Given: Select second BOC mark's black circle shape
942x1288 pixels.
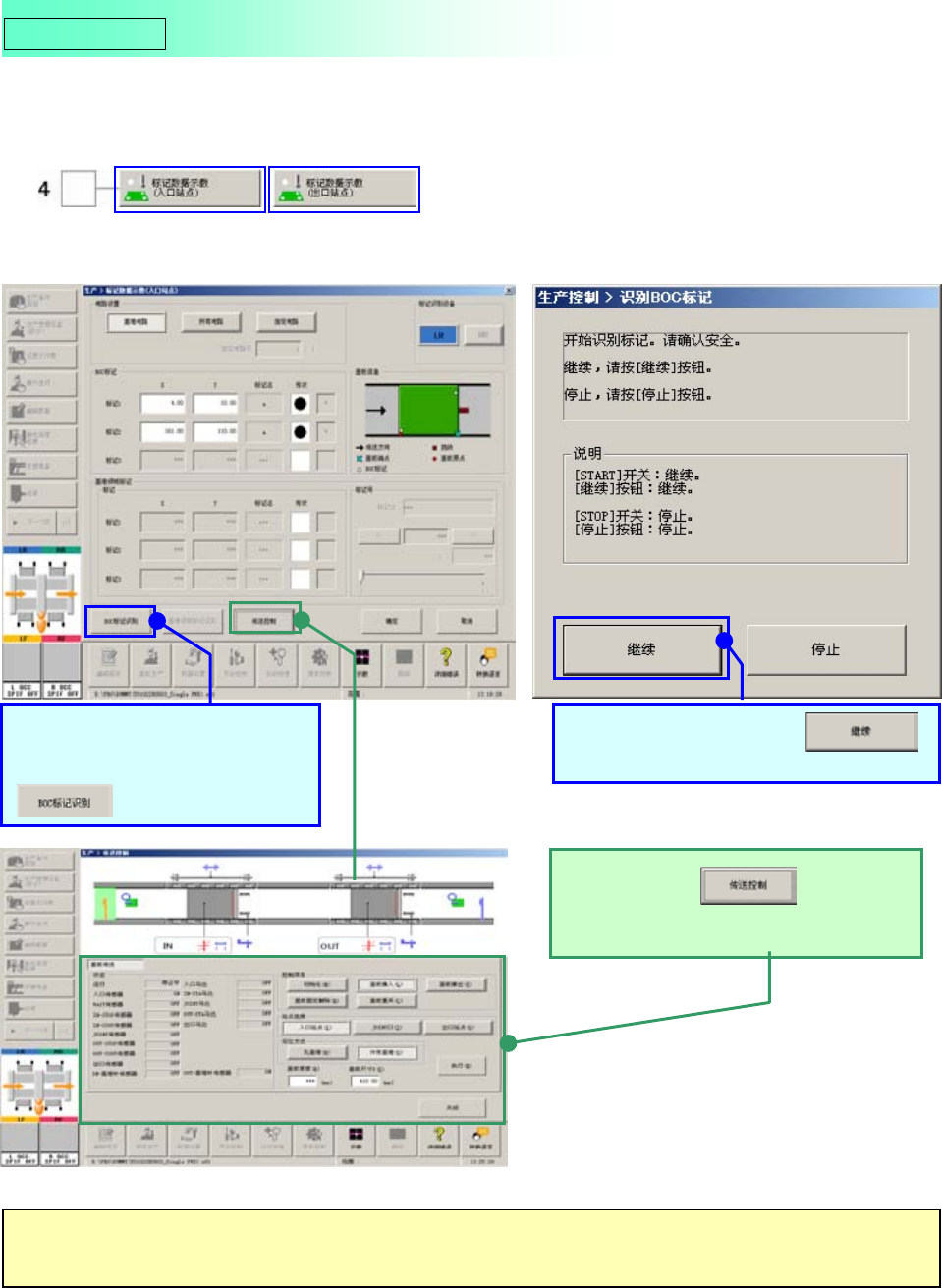Looking at the screenshot, I should click(x=301, y=432).
